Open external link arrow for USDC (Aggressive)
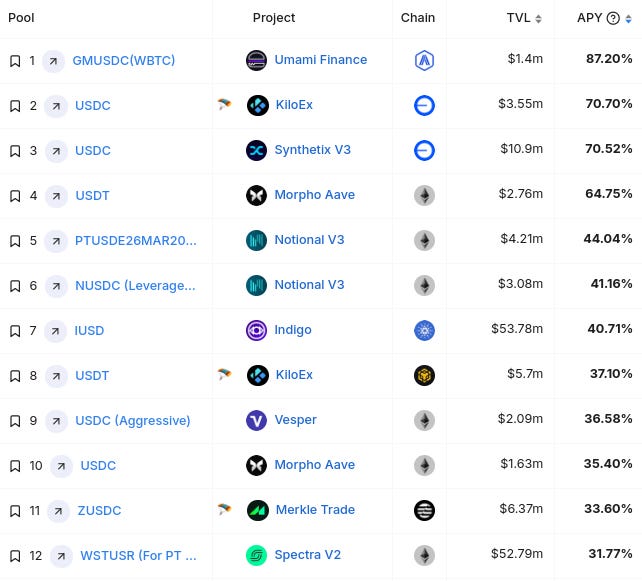 pos(56,421)
